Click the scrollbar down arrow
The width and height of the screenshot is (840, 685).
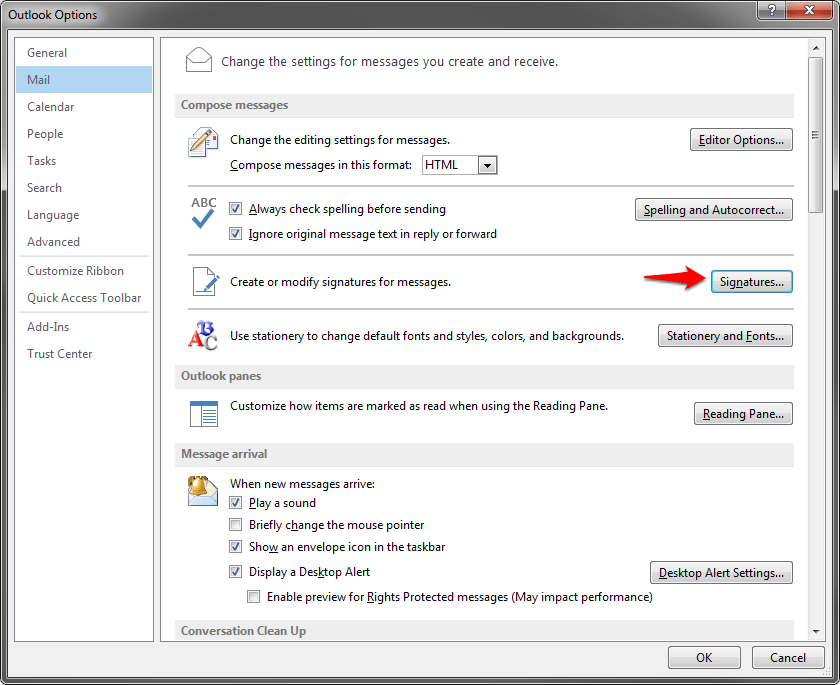(816, 632)
